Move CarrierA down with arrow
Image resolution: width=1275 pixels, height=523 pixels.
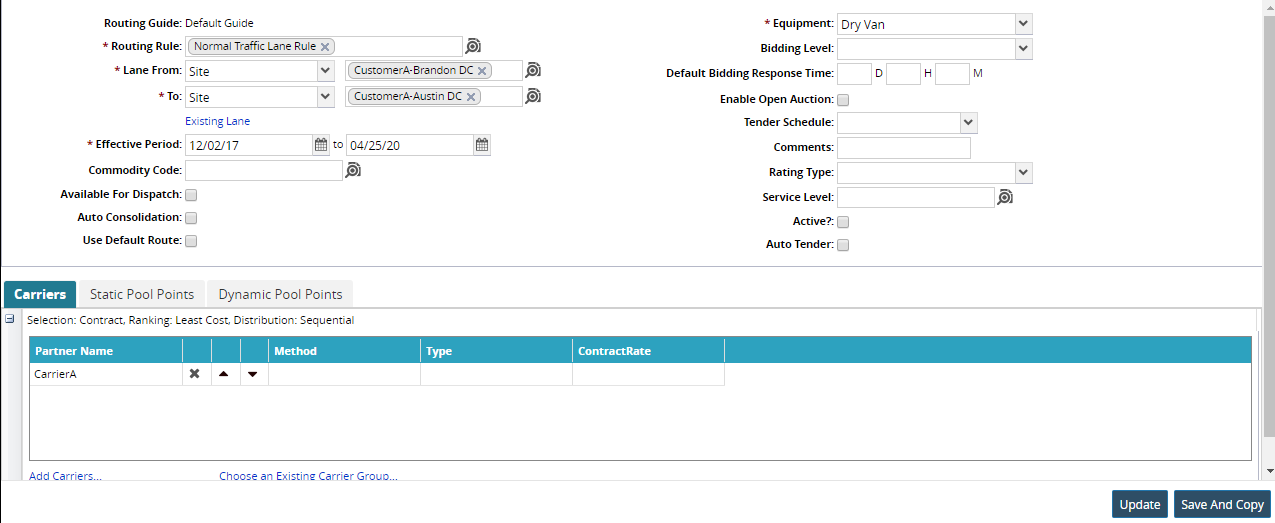(x=252, y=374)
